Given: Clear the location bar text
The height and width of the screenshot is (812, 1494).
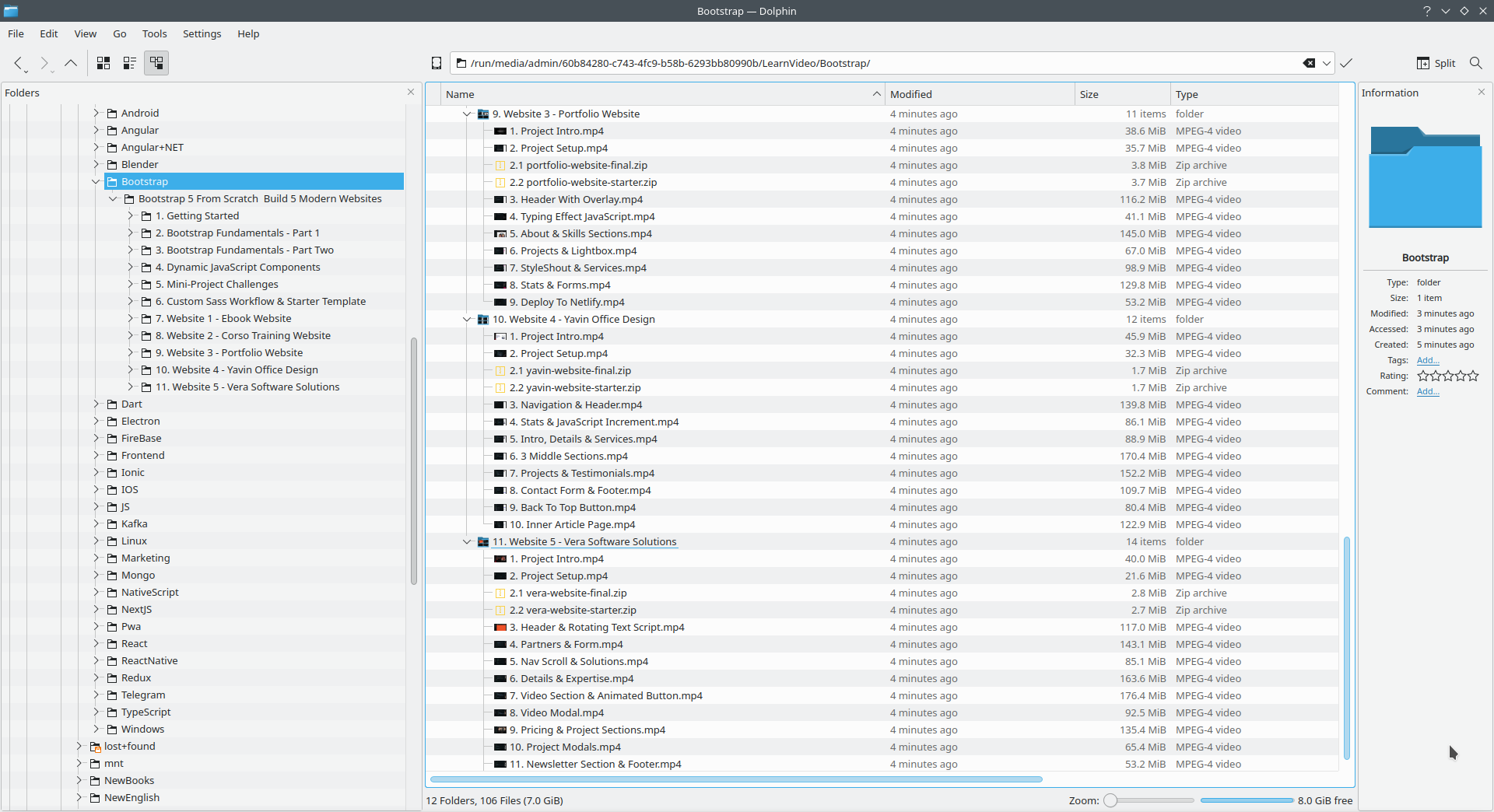Looking at the screenshot, I should 1309,63.
